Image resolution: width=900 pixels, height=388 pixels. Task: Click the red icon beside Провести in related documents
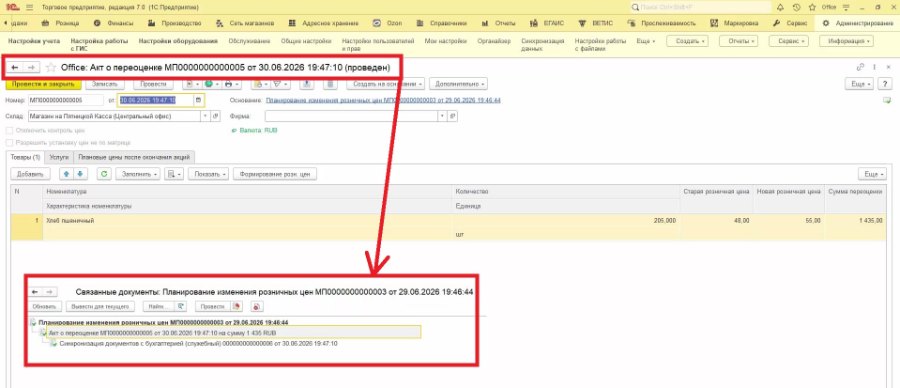coord(236,306)
